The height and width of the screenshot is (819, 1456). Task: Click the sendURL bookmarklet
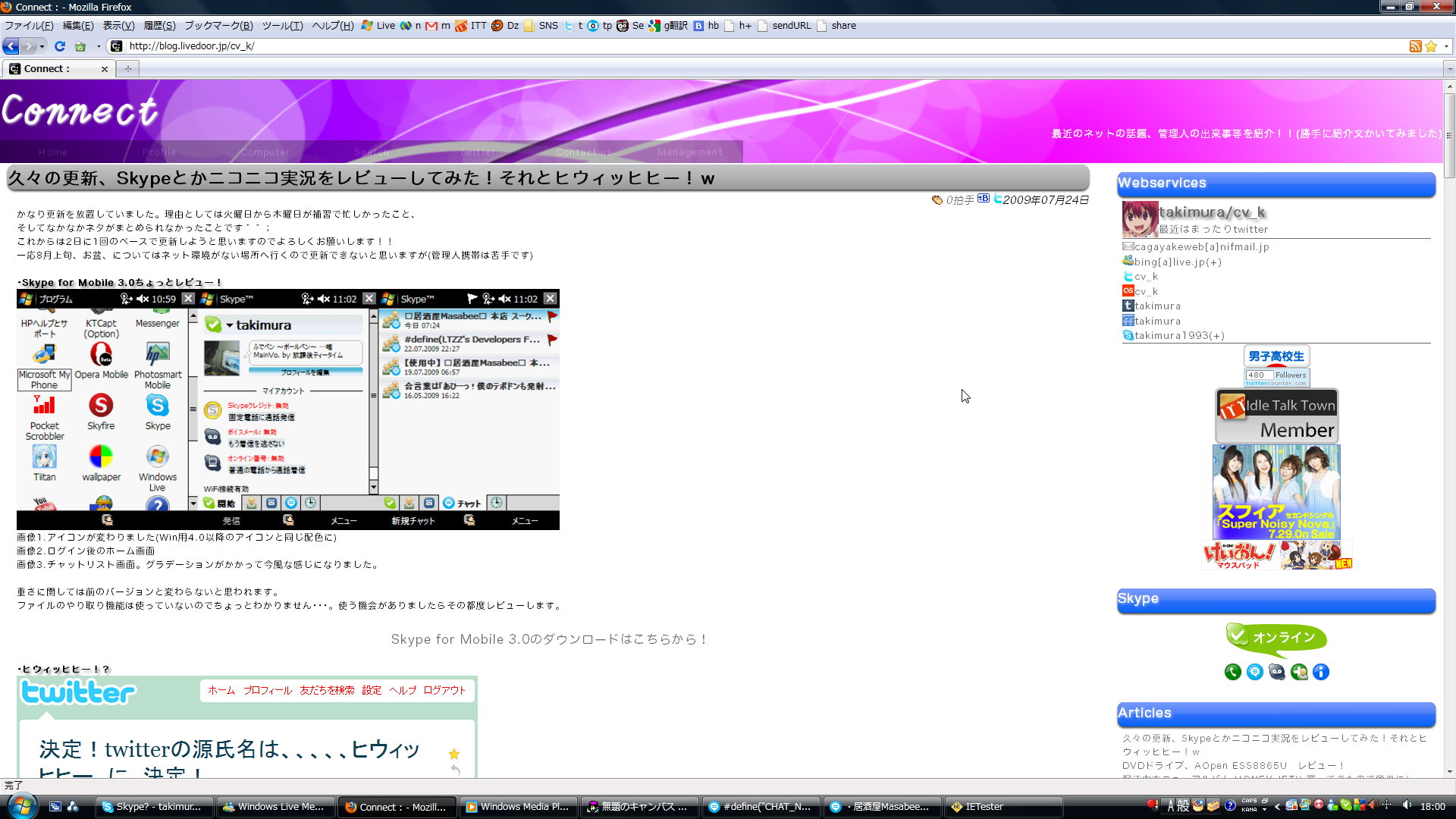tap(784, 26)
